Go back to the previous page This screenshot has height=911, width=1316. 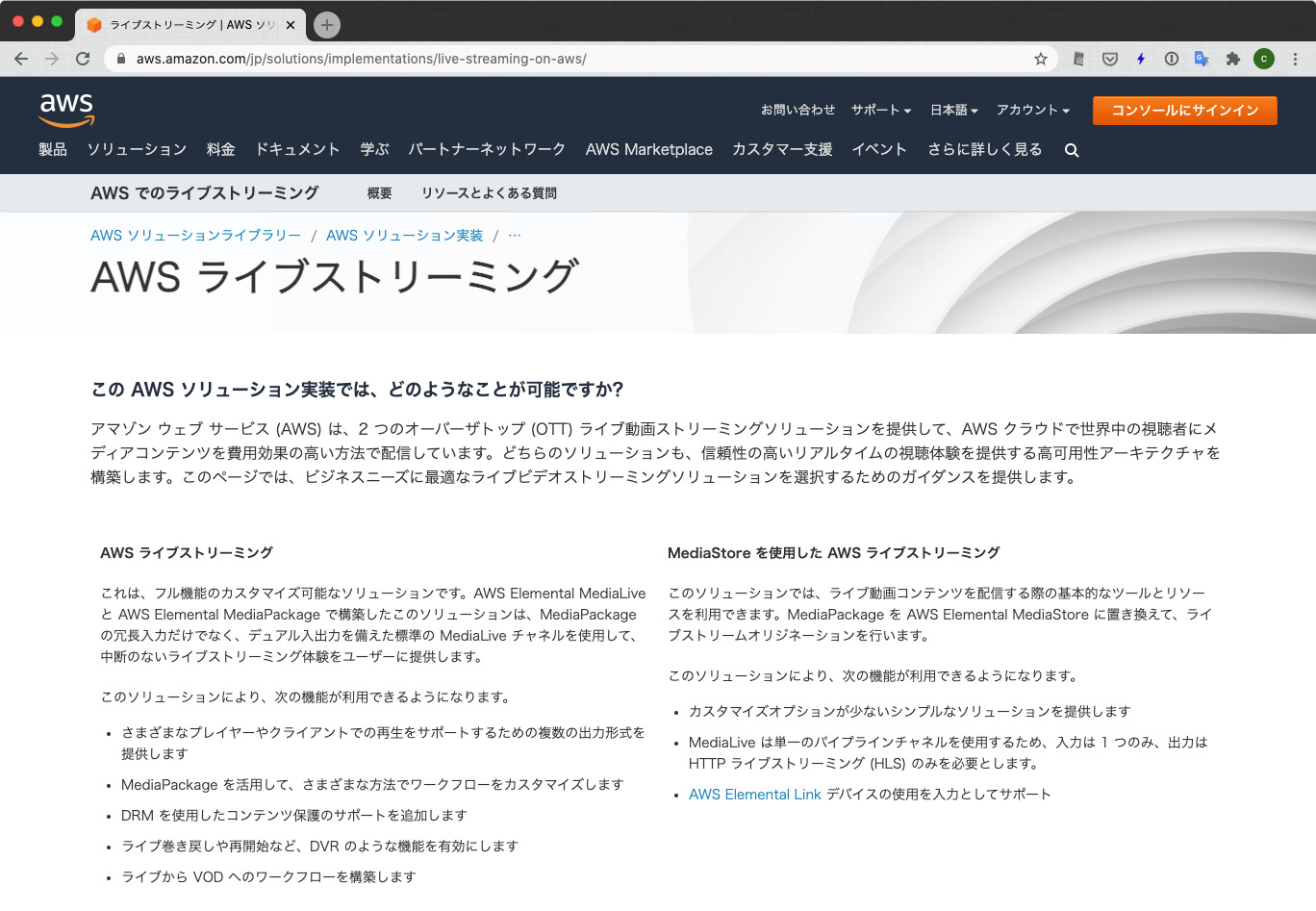click(x=21, y=59)
